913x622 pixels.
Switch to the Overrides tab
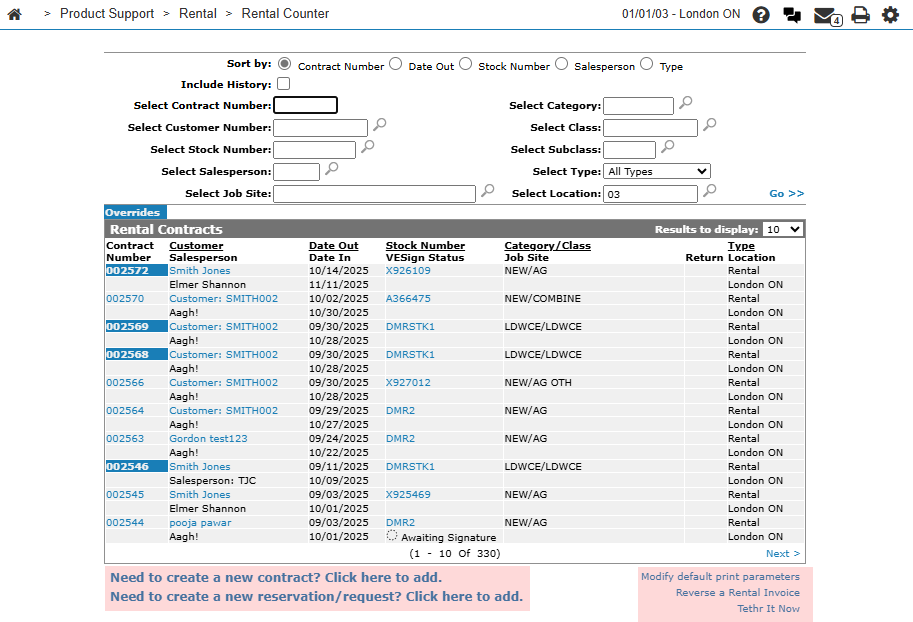coord(133,213)
